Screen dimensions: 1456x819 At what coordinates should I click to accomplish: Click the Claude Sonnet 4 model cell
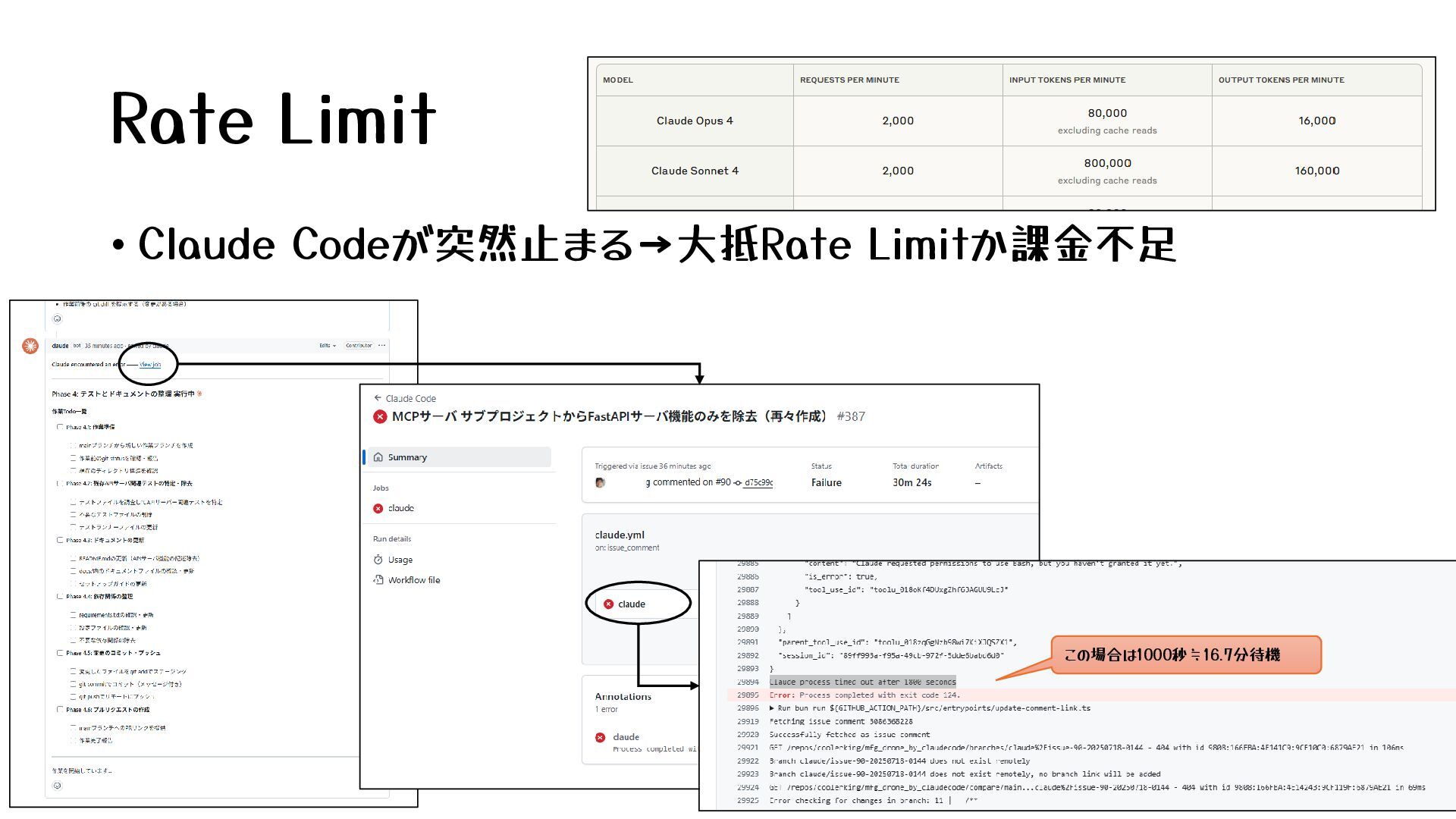click(695, 171)
